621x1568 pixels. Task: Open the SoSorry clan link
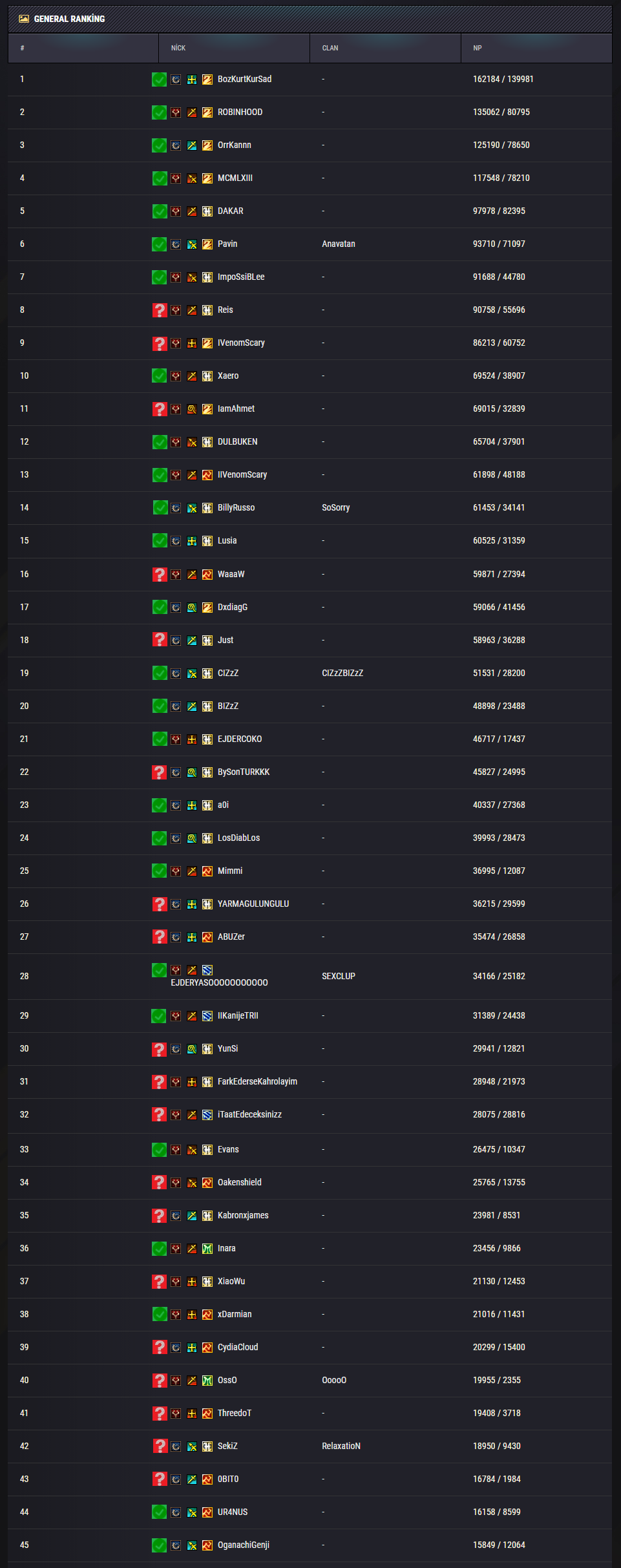[x=336, y=507]
